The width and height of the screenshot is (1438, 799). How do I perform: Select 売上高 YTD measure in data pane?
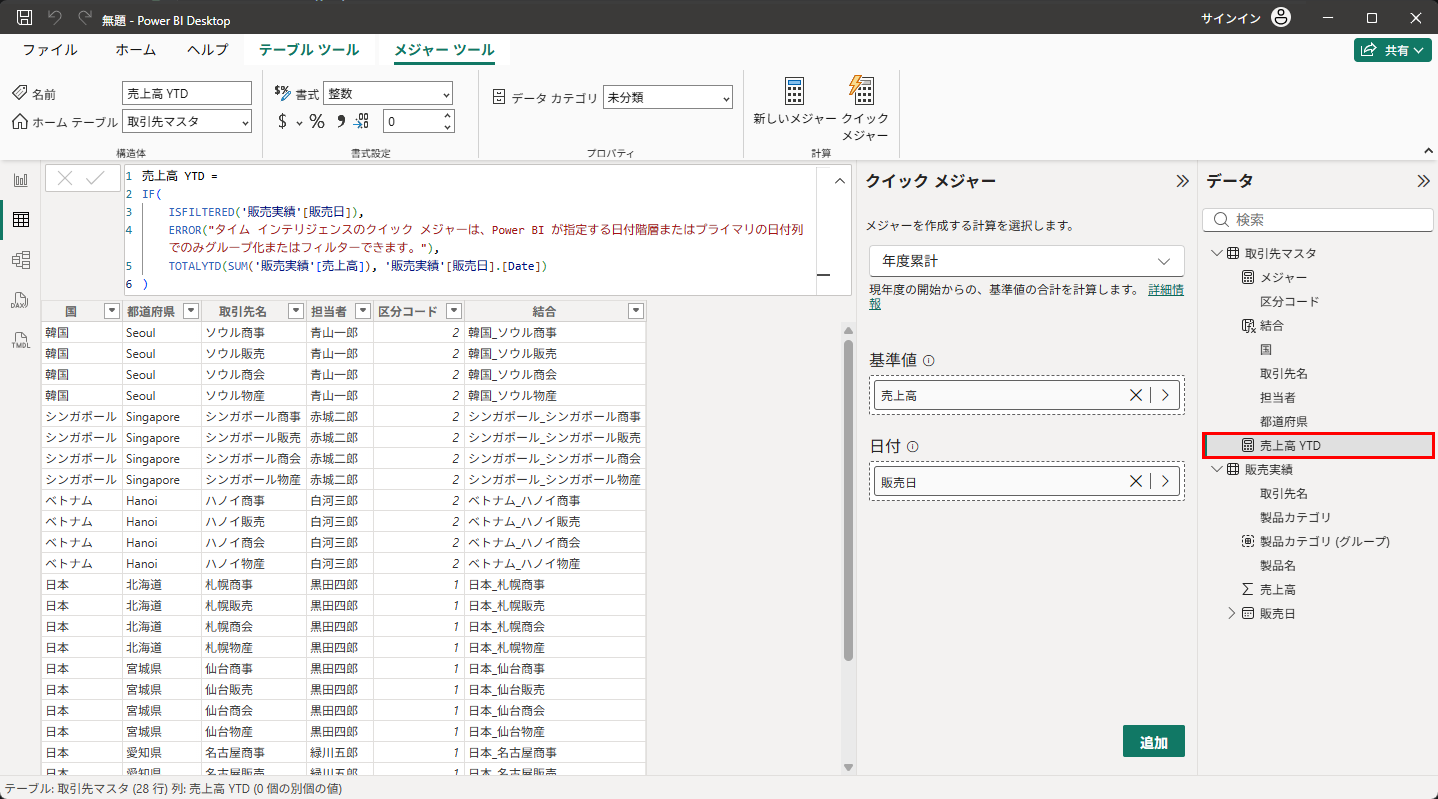[x=1319, y=445]
